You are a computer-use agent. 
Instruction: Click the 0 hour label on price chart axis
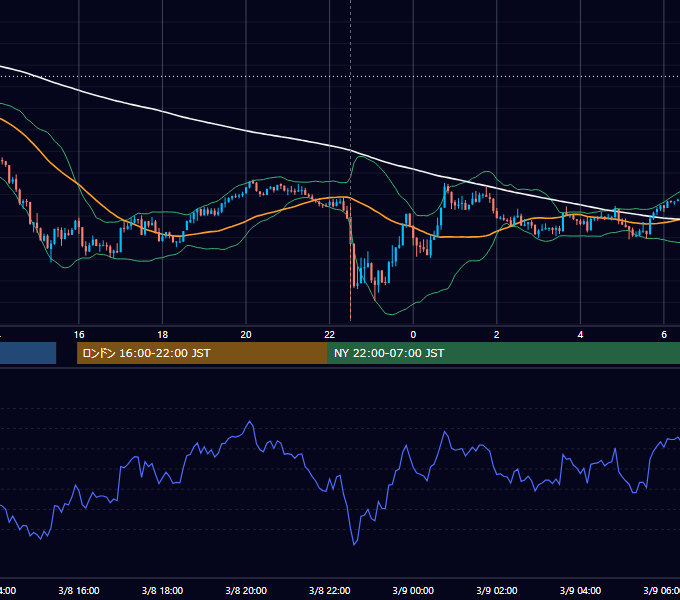point(413,335)
